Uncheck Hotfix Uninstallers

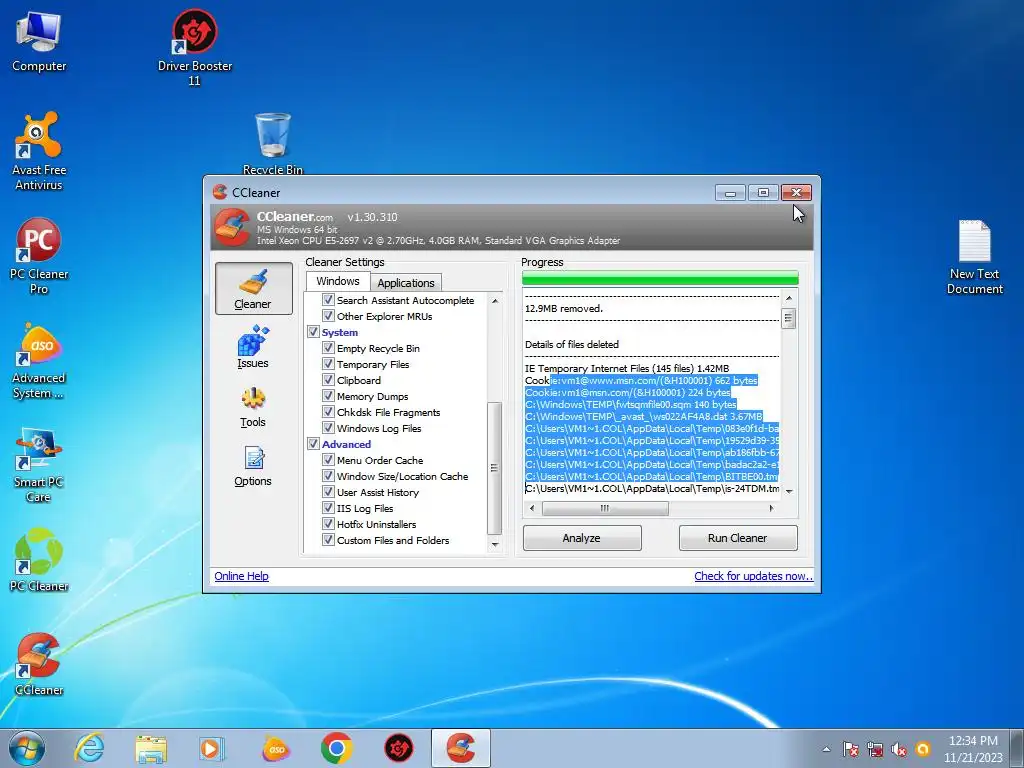328,524
